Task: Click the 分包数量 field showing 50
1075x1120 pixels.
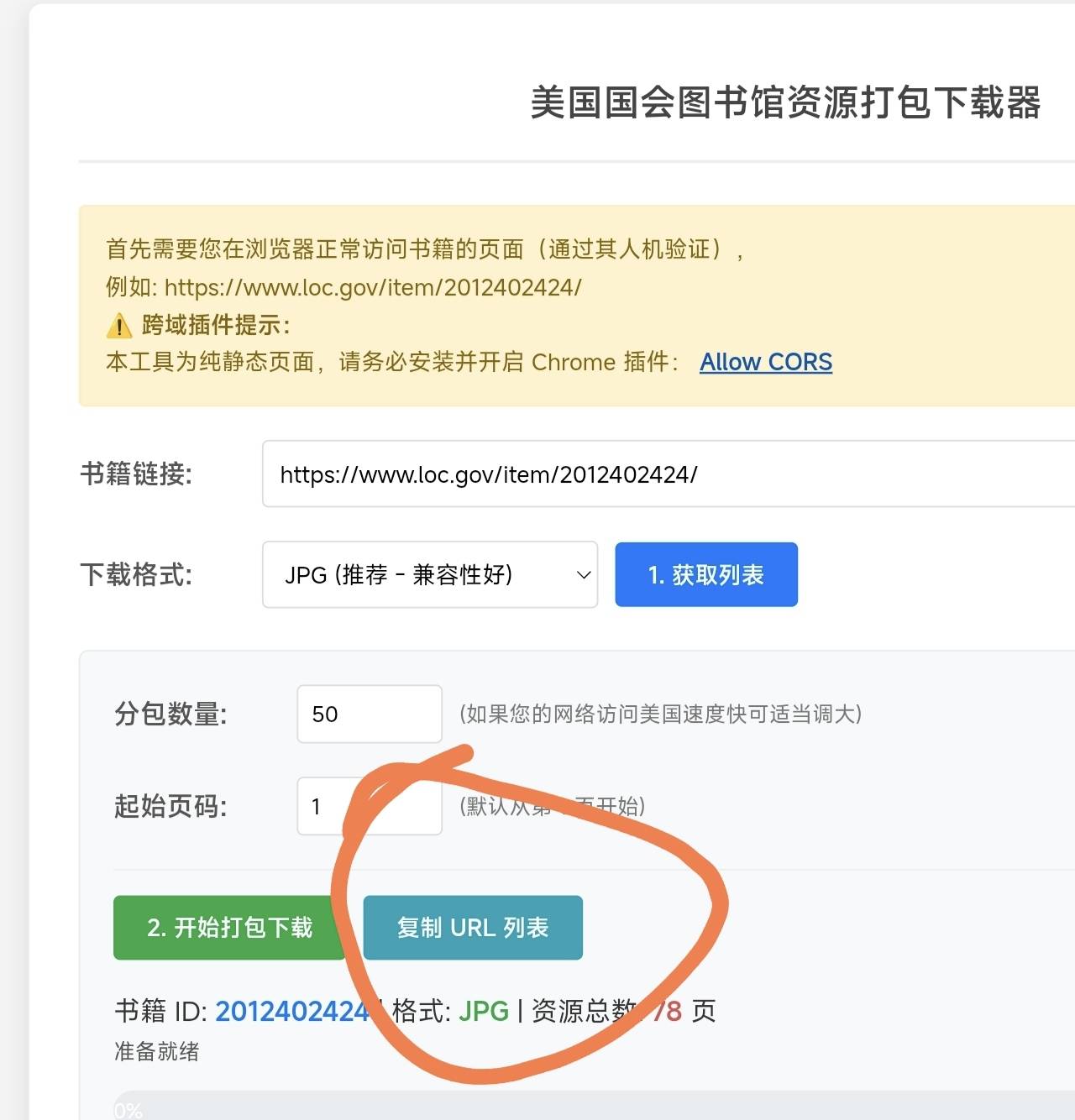Action: (x=369, y=714)
